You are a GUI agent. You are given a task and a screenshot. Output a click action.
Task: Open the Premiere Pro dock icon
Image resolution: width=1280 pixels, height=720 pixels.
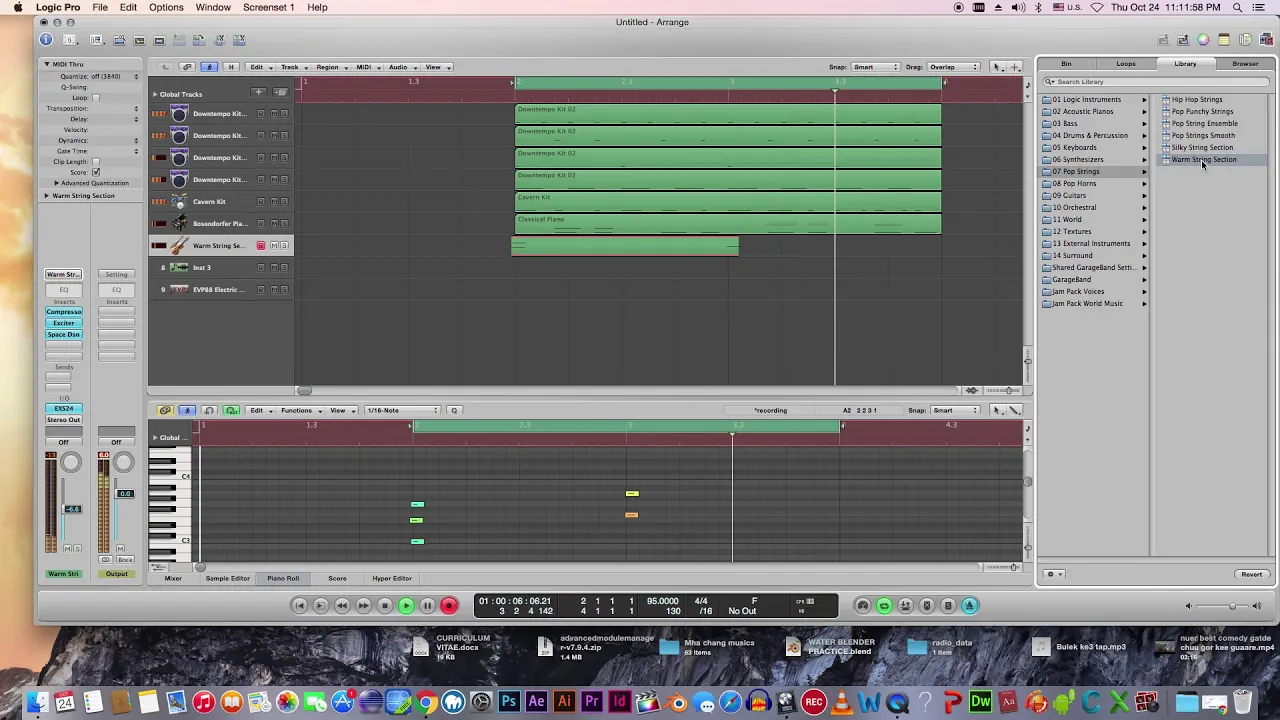click(591, 702)
